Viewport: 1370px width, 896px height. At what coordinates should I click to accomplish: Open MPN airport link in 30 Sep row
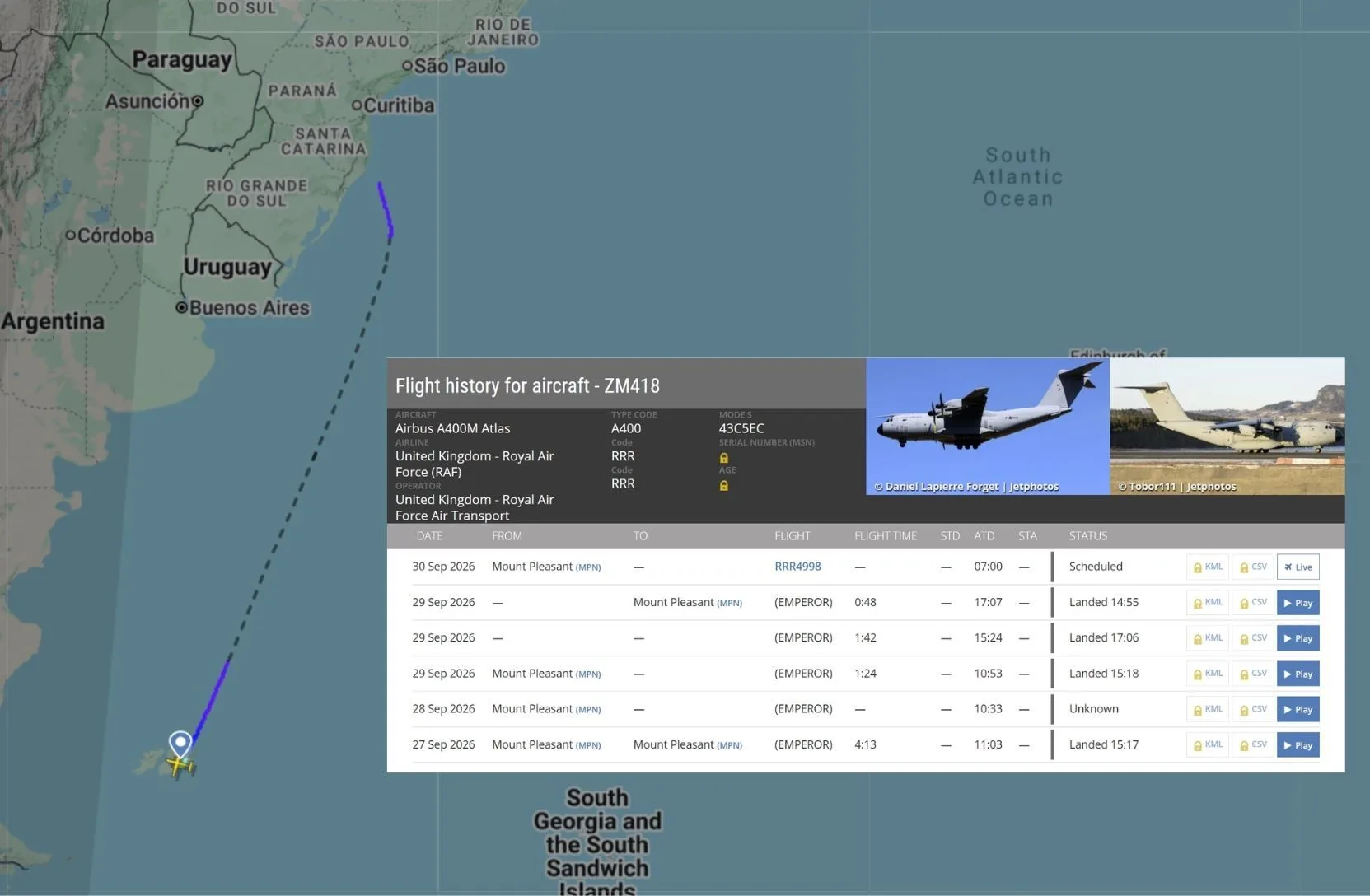[x=588, y=567]
